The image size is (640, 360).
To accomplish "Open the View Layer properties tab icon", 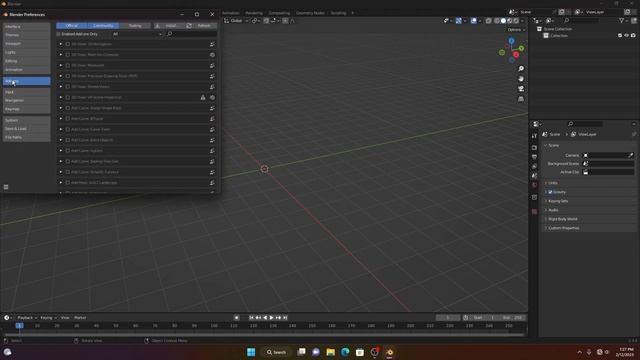I will tap(534, 166).
